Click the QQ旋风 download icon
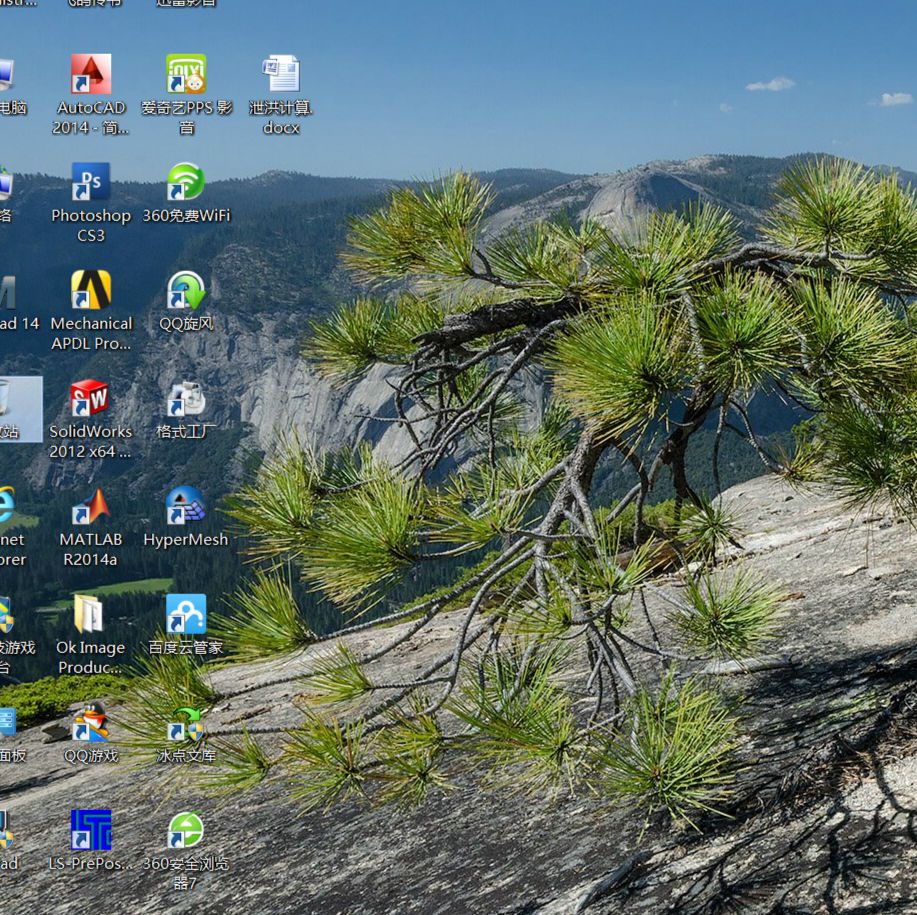The height and width of the screenshot is (915, 917). tap(186, 289)
